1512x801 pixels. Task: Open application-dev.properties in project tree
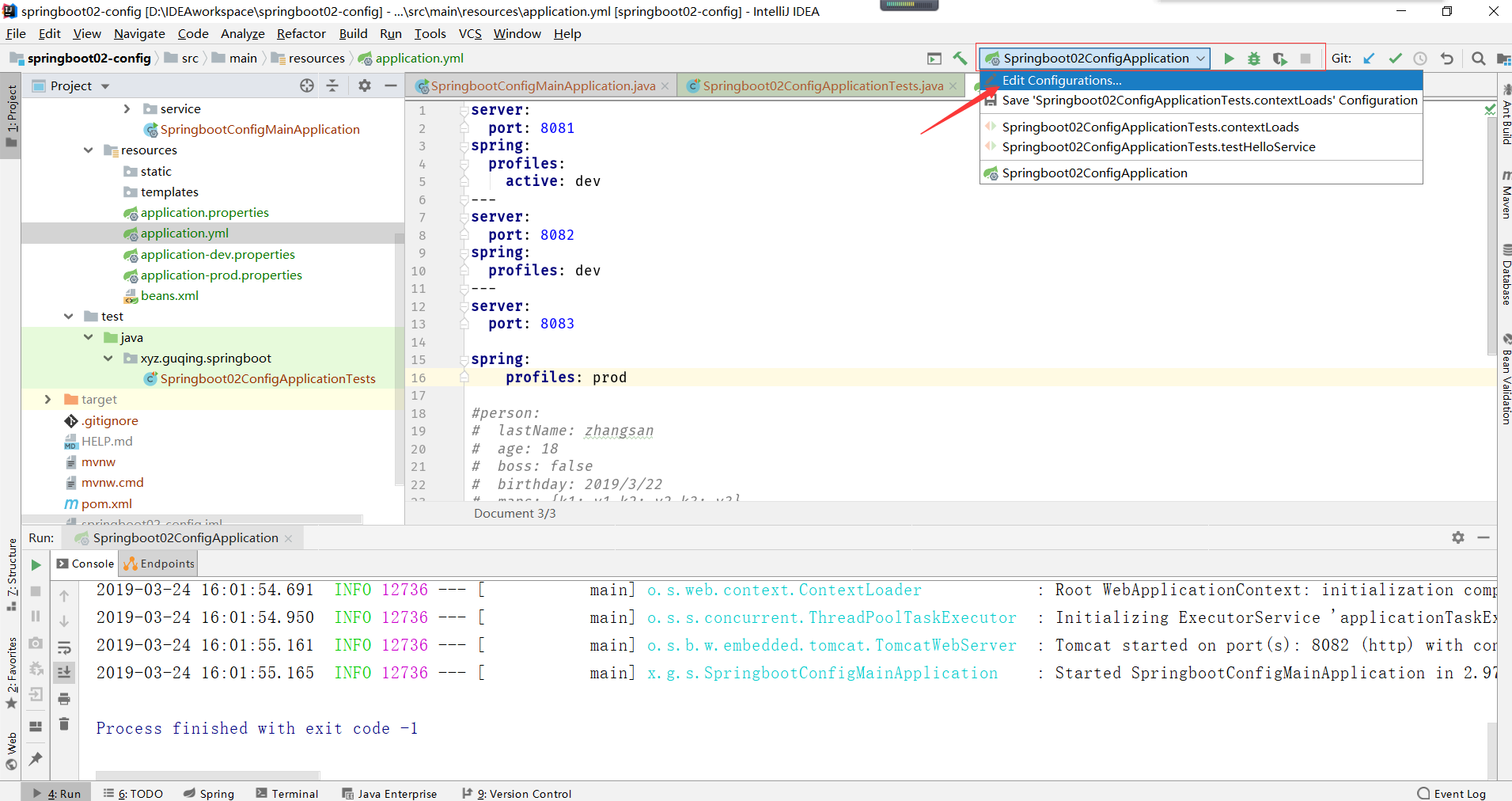tap(218, 255)
